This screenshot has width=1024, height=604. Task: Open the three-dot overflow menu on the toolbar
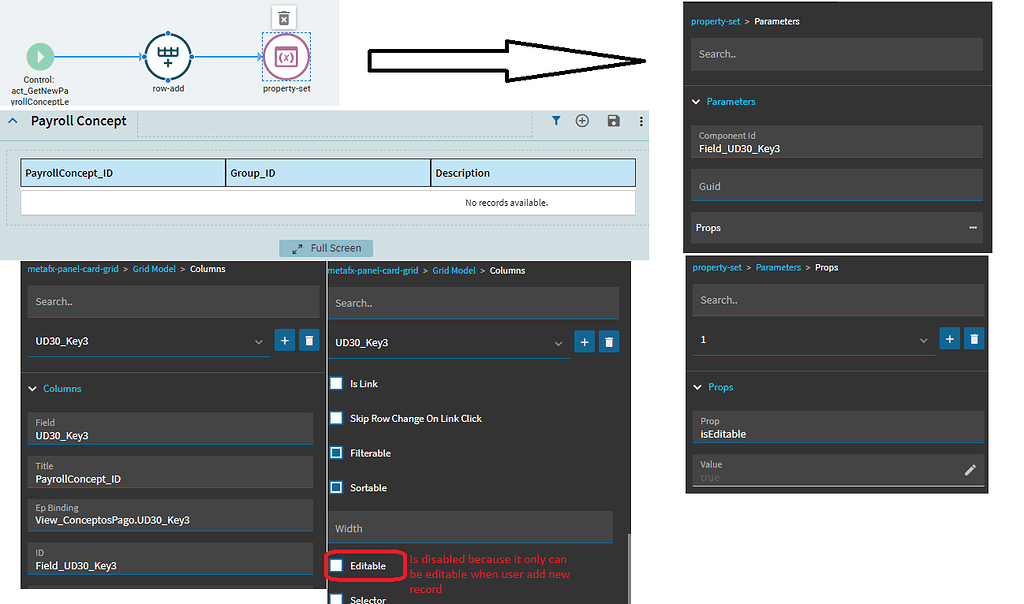(640, 120)
